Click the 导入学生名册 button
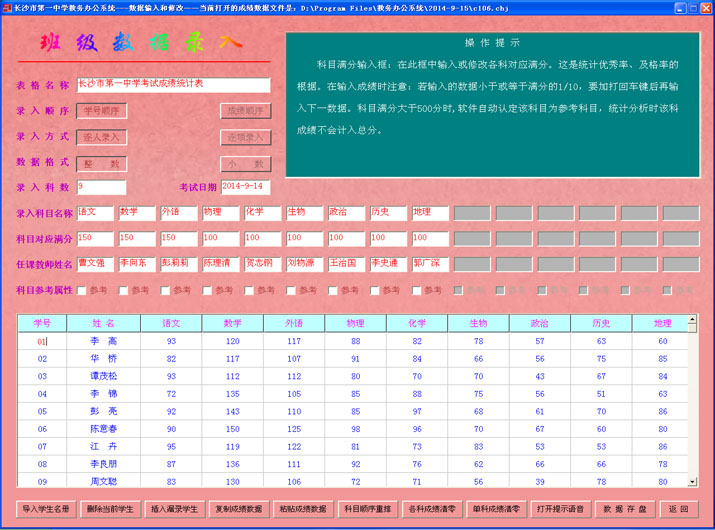The height and width of the screenshot is (530, 715). pyautogui.click(x=47, y=508)
